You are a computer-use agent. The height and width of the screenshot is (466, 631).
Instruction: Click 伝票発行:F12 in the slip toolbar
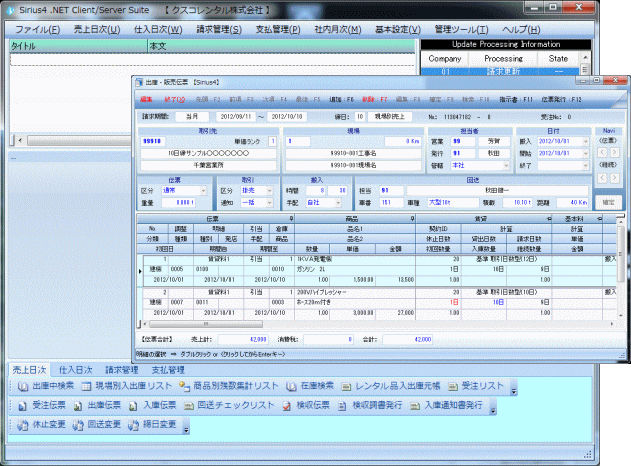click(x=562, y=99)
